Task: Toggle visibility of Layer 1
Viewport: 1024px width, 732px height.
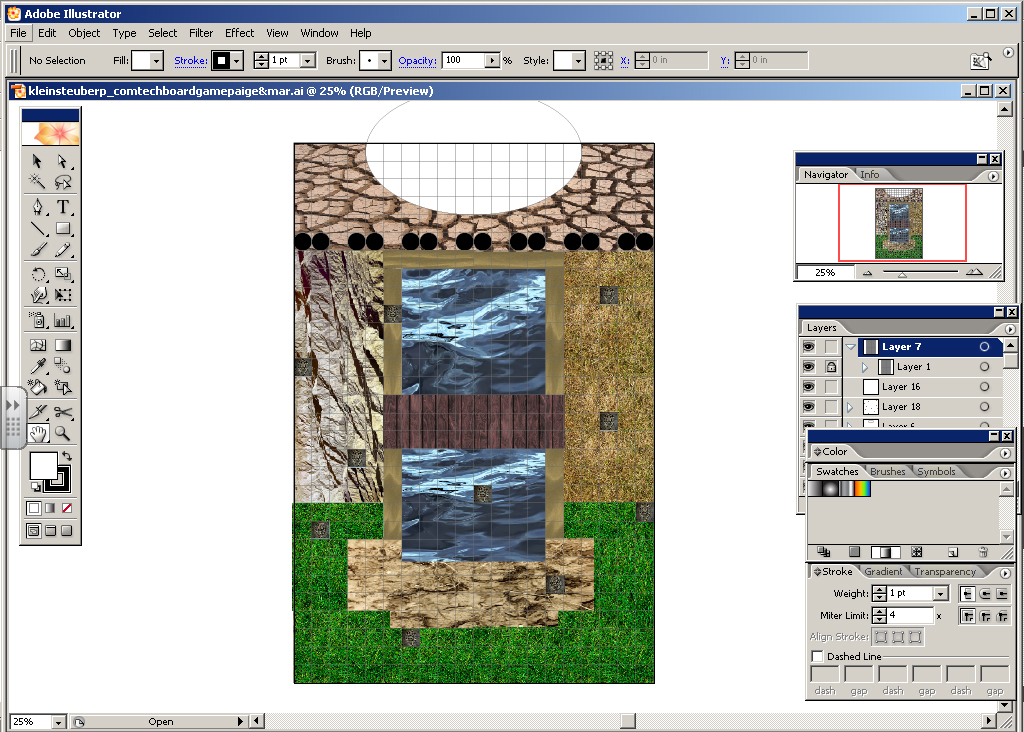Action: (808, 367)
